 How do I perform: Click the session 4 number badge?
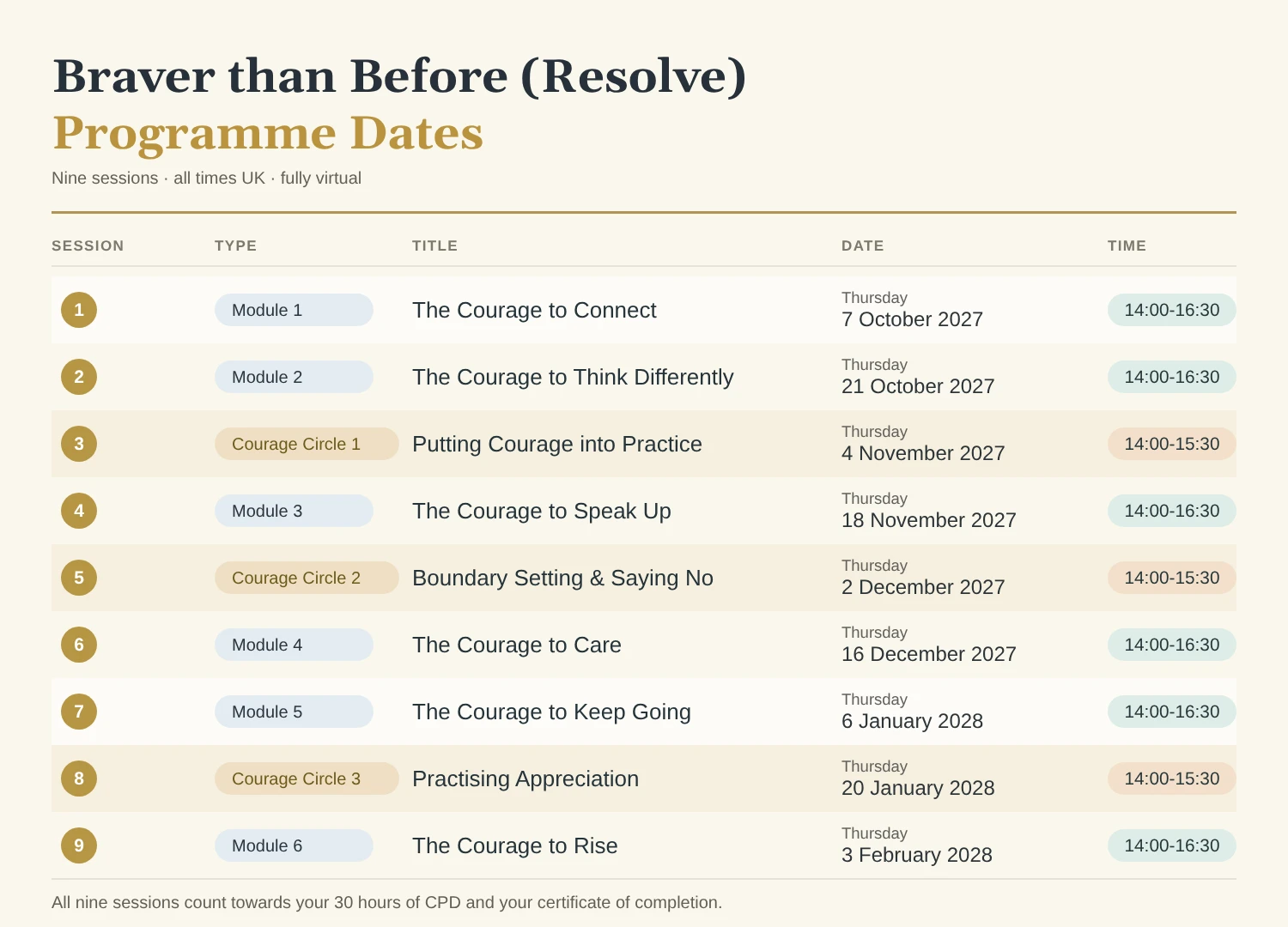tap(79, 511)
